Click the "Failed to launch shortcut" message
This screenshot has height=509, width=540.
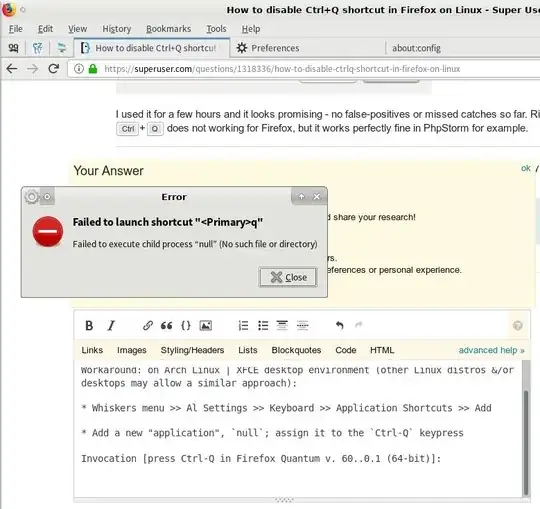click(x=168, y=222)
